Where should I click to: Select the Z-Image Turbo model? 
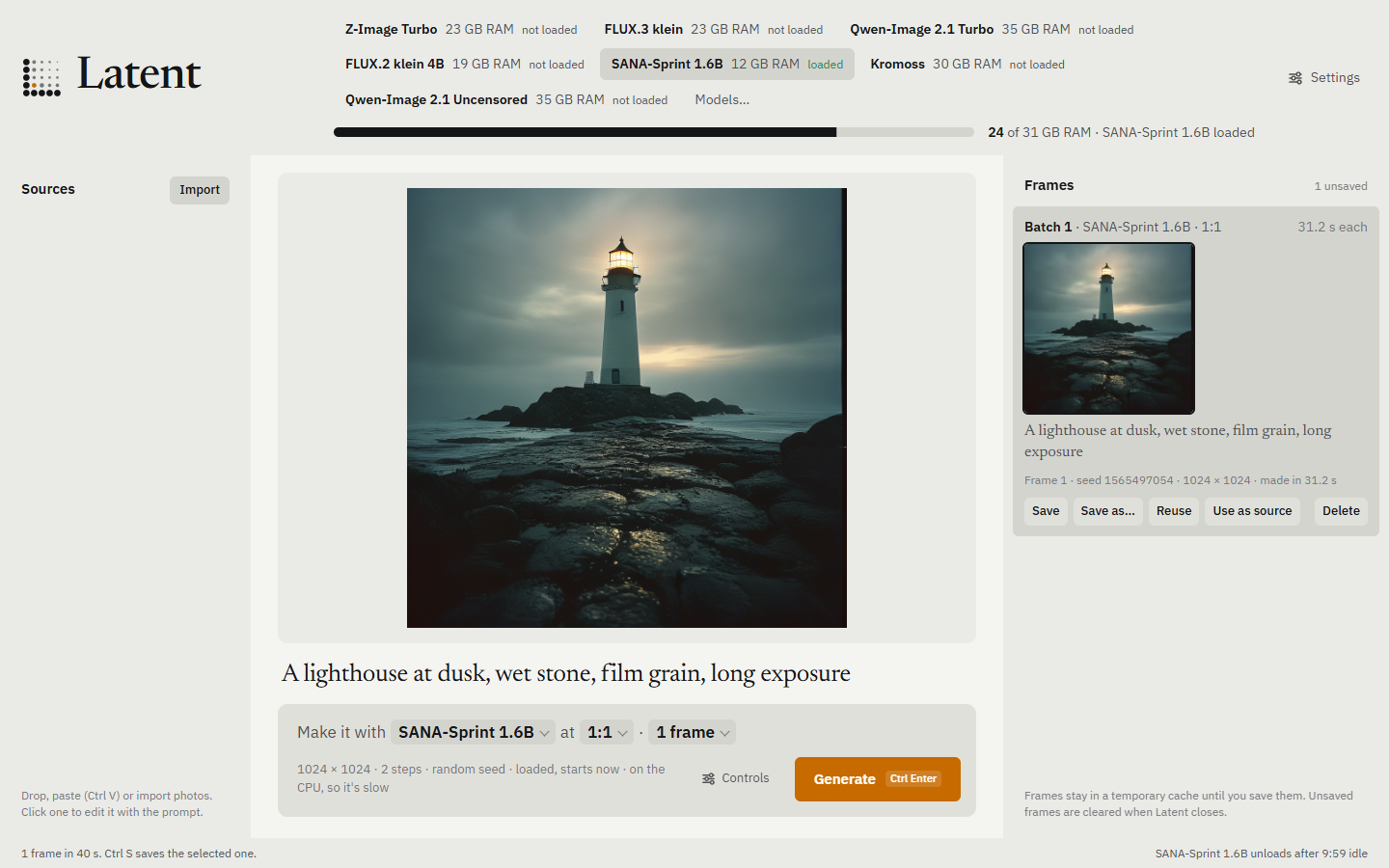pyautogui.click(x=461, y=30)
